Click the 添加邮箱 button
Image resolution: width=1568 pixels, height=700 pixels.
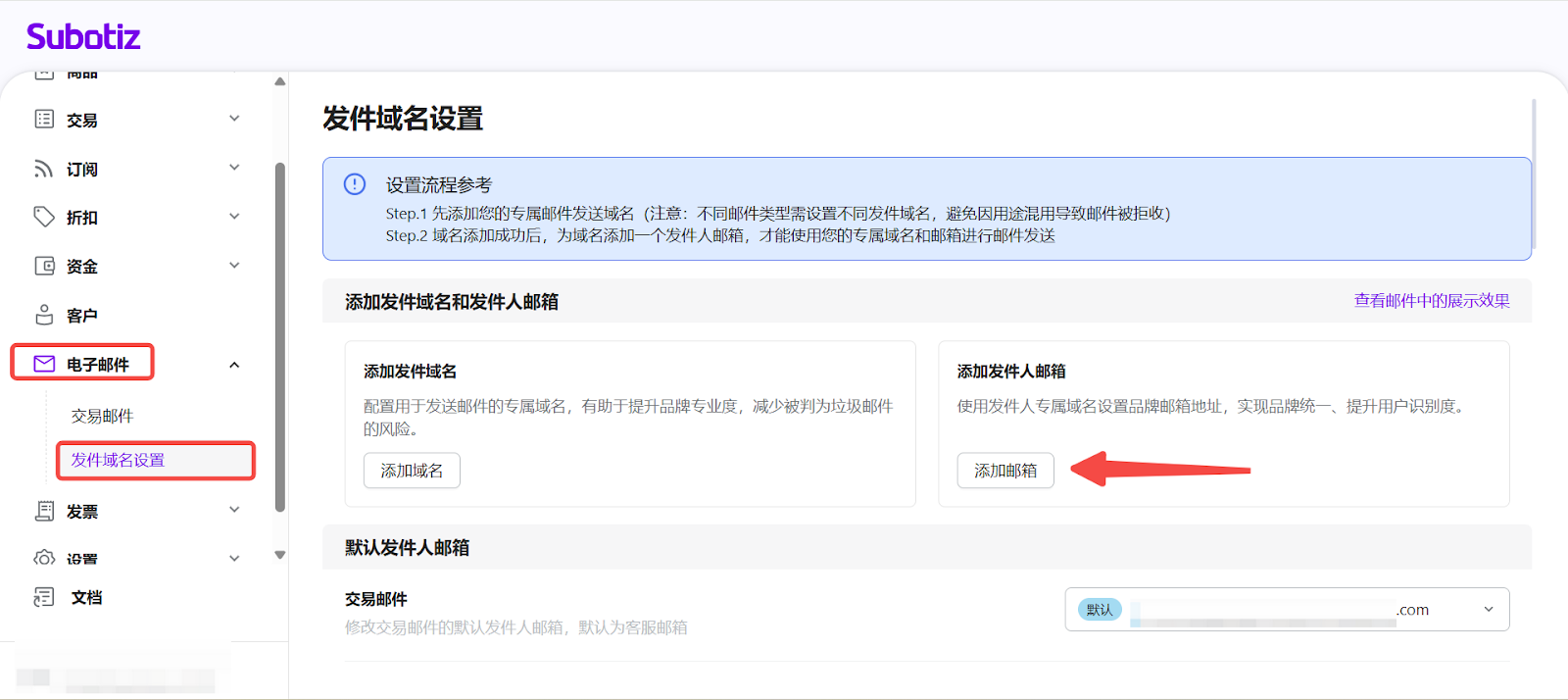[x=1004, y=471]
